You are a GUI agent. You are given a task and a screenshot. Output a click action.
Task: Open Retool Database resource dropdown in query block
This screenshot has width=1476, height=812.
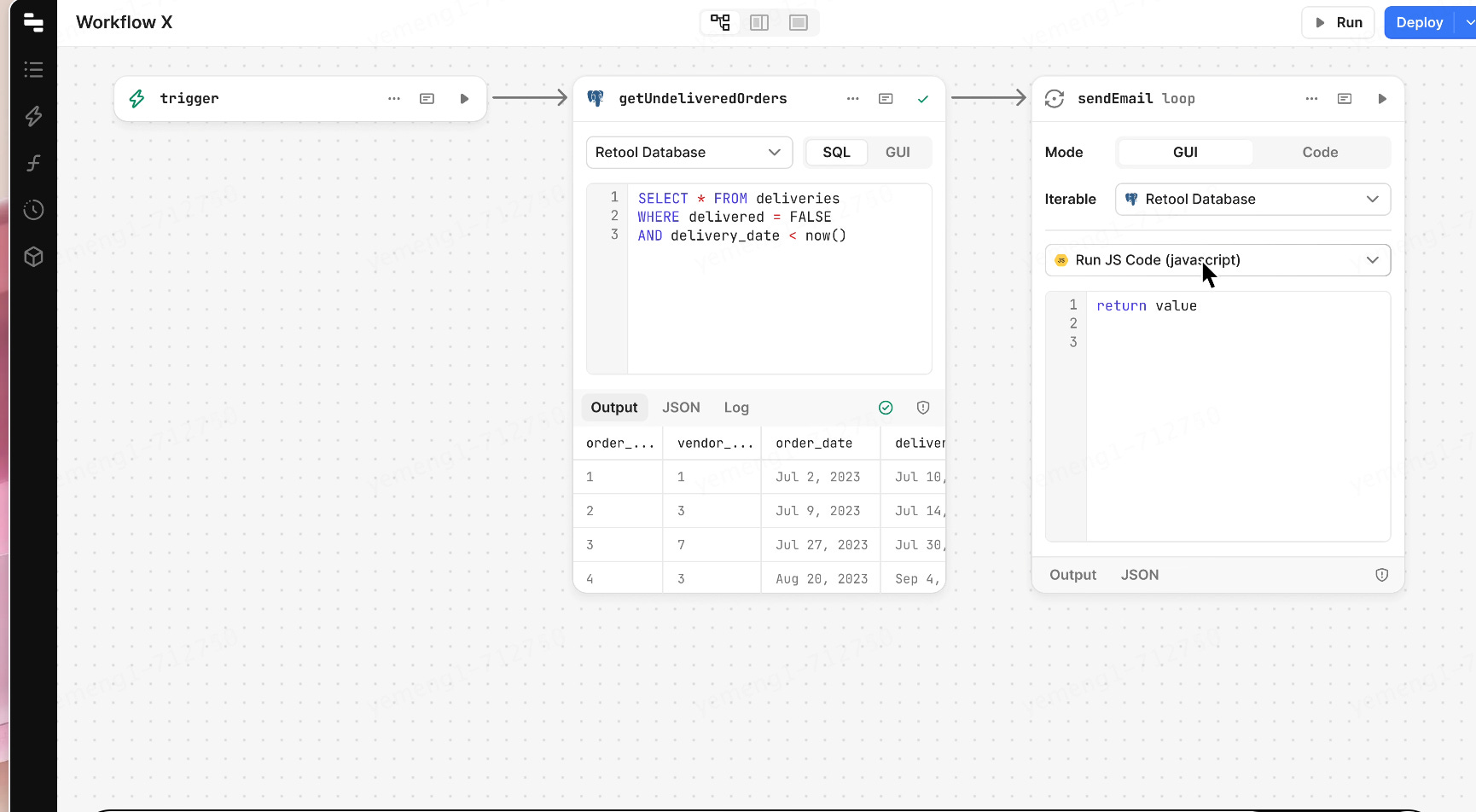(689, 153)
